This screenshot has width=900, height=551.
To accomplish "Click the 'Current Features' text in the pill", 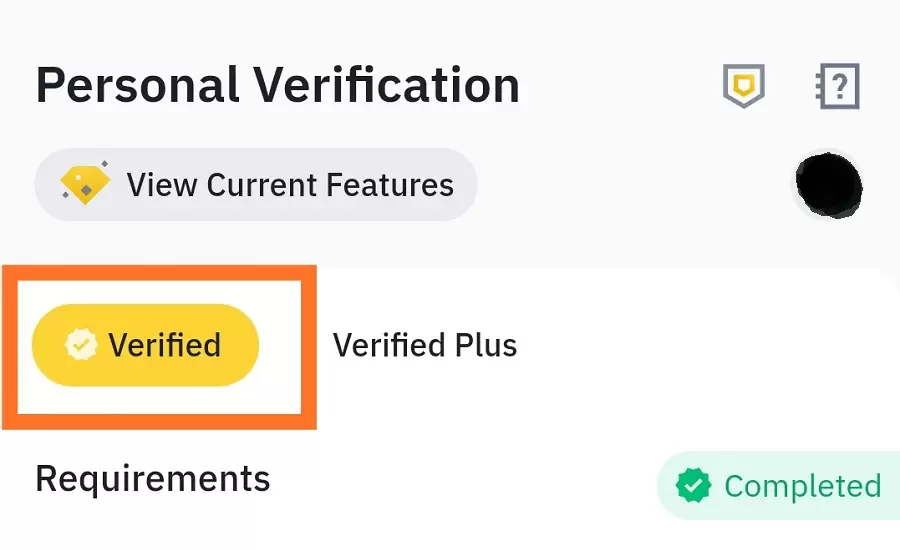I will tap(330, 185).
